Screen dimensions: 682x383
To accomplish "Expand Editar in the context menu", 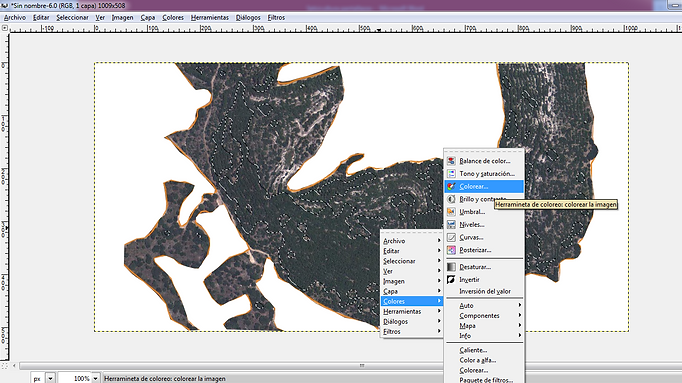I will pyautogui.click(x=411, y=251).
